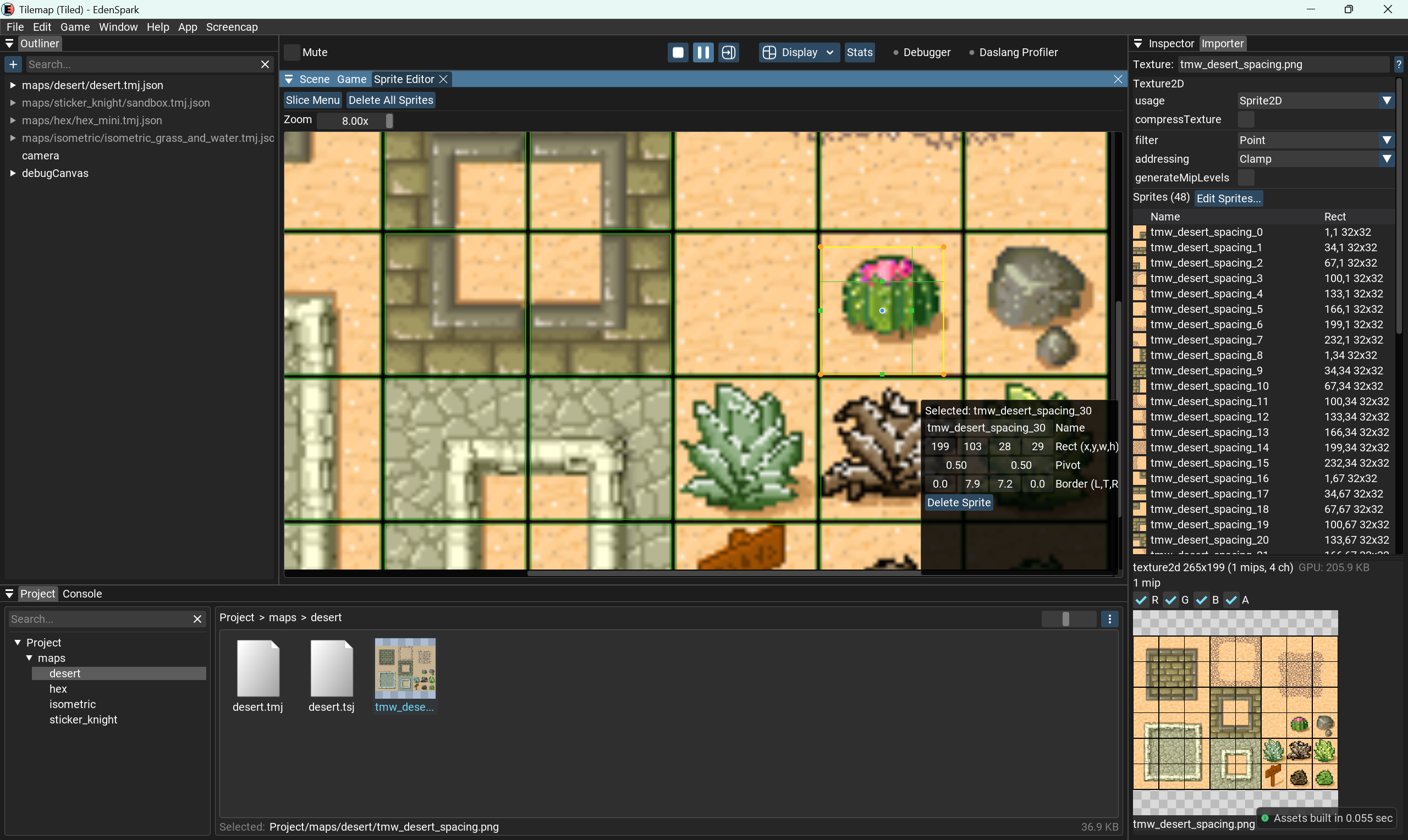Image resolution: width=1408 pixels, height=840 pixels.
Task: Open the usage Sprite2D dropdown
Action: point(1315,101)
